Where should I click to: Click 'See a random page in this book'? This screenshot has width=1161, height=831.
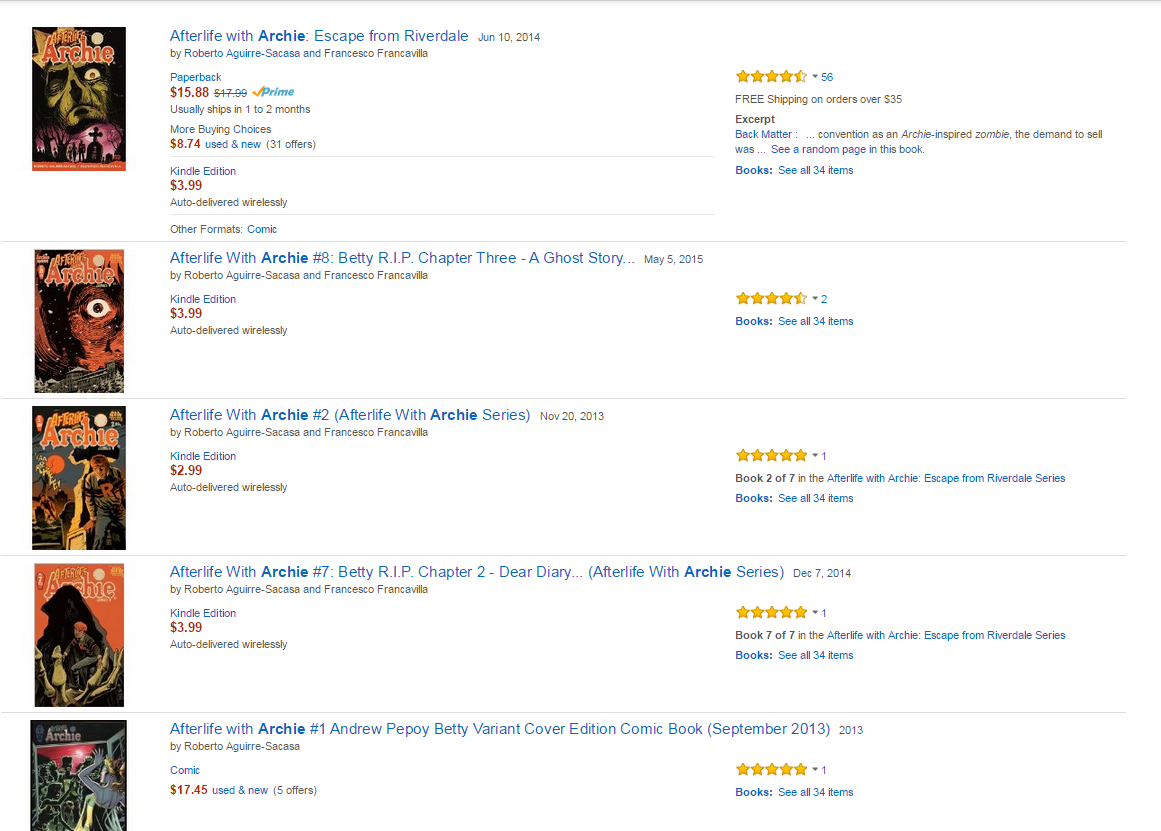click(x=847, y=149)
